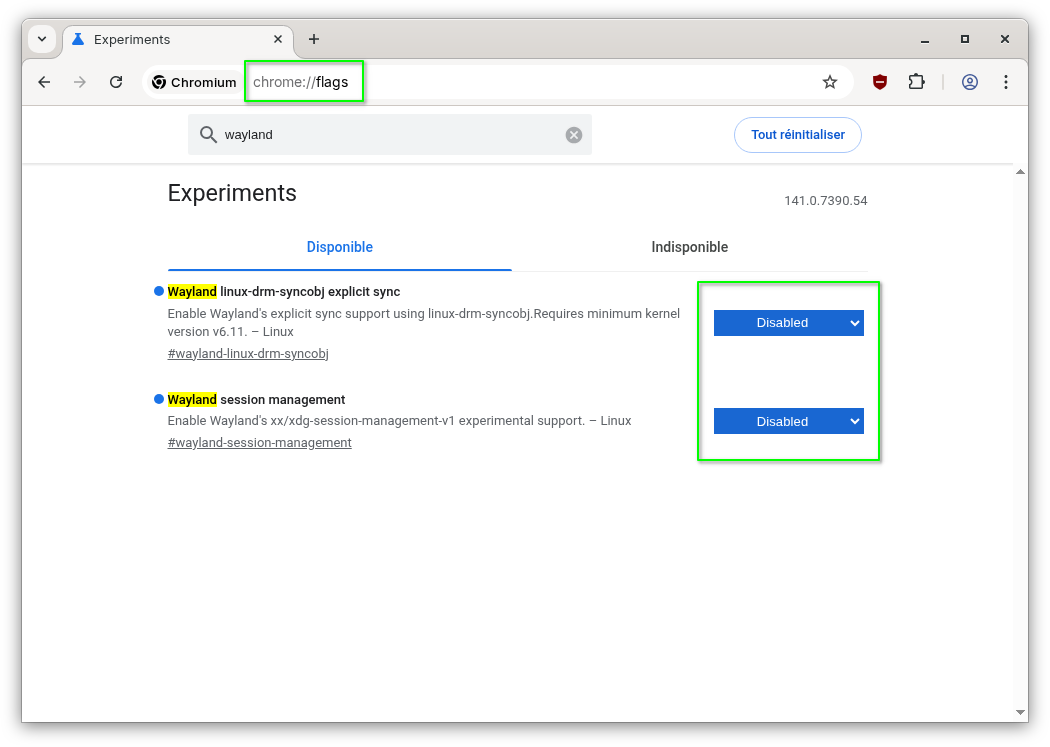Open the Extensions puzzle piece menu
The width and height of the screenshot is (1050, 747).
pyautogui.click(x=916, y=82)
